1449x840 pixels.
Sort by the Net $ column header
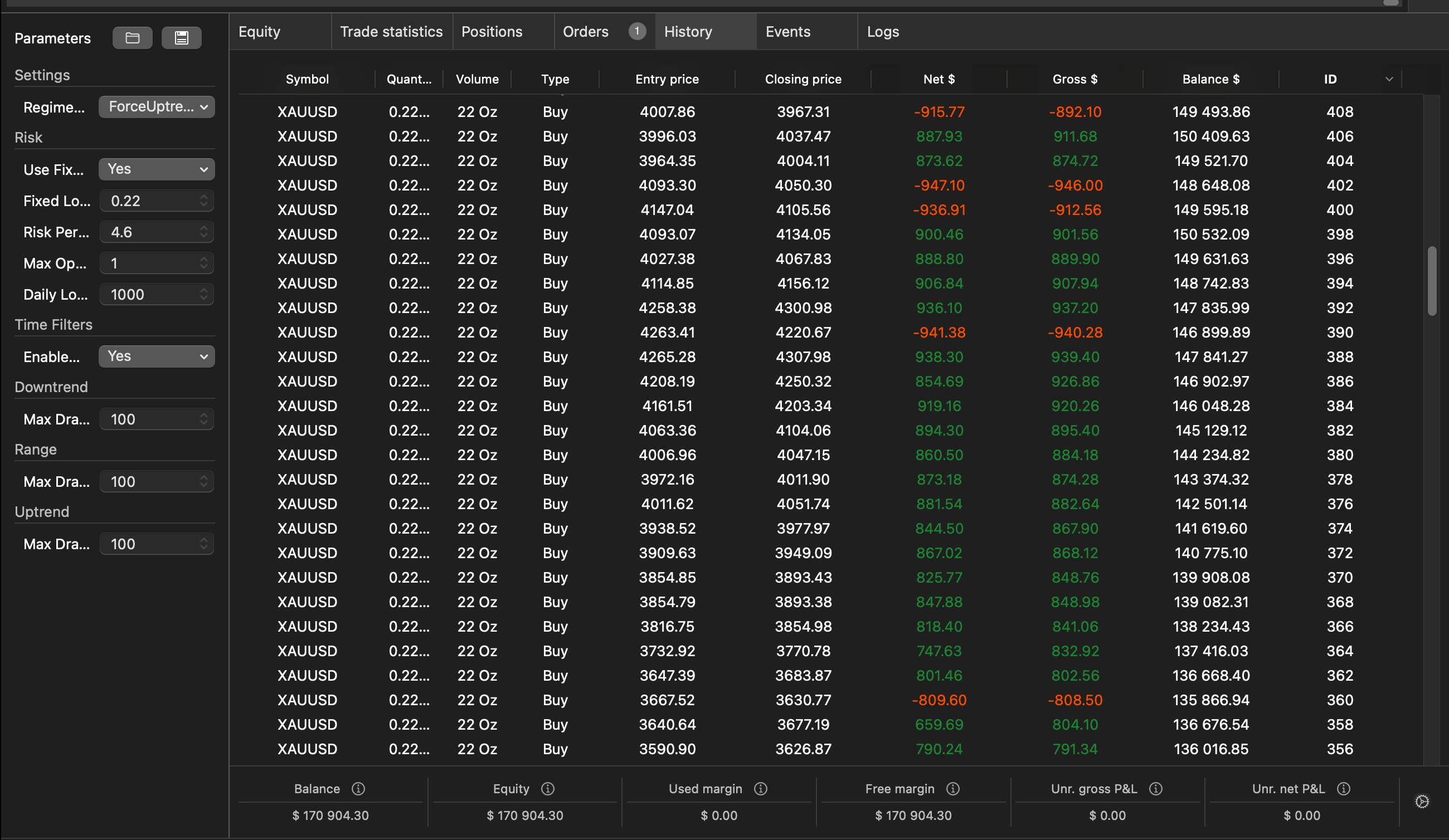tap(939, 79)
